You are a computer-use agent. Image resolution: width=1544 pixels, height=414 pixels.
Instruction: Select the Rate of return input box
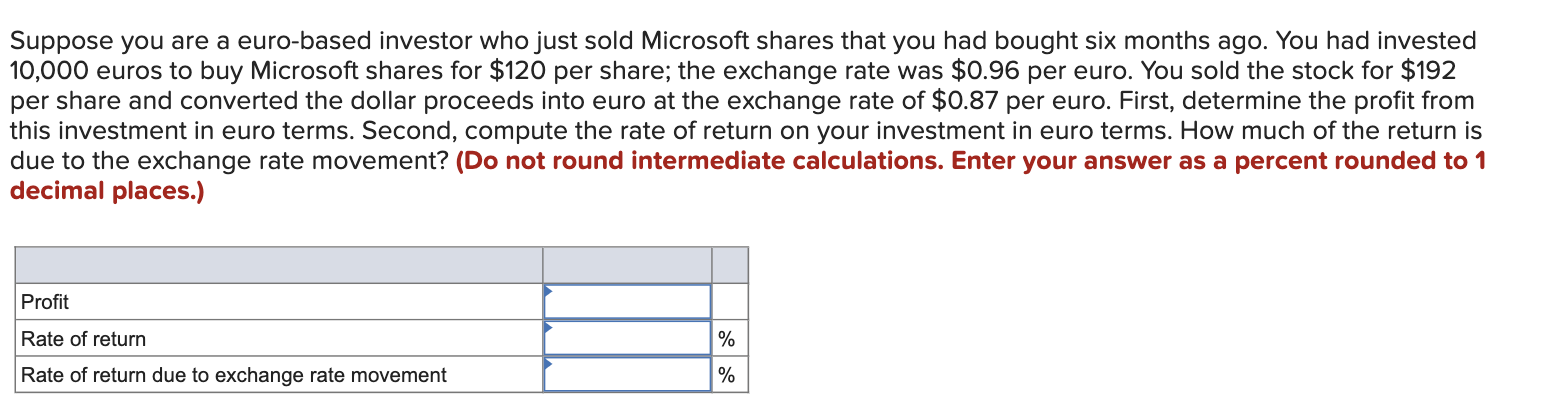627,338
